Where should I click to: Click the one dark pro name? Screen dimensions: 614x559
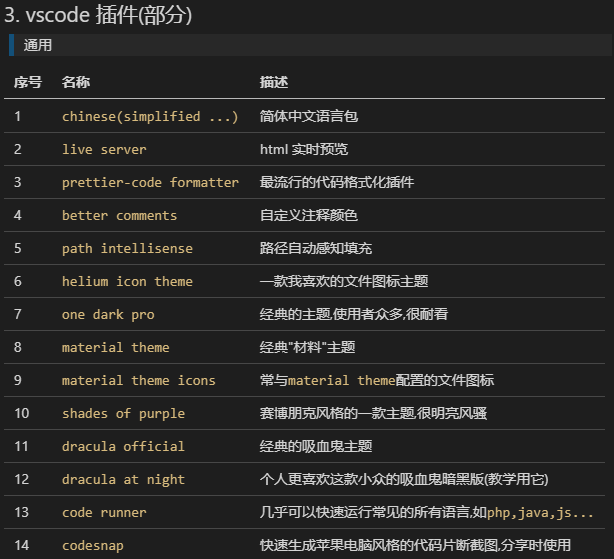(108, 314)
